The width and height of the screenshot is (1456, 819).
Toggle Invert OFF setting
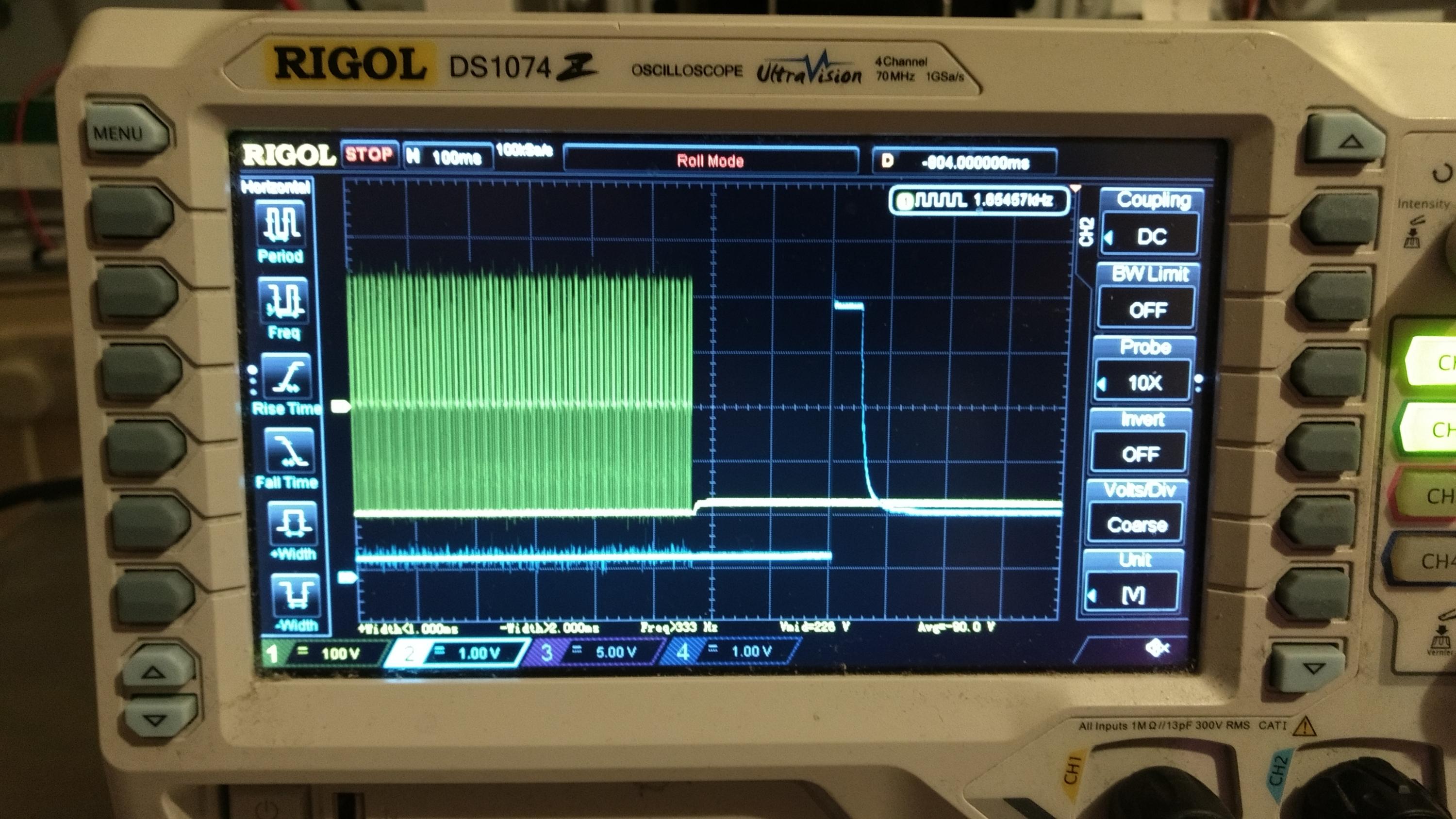(1141, 454)
